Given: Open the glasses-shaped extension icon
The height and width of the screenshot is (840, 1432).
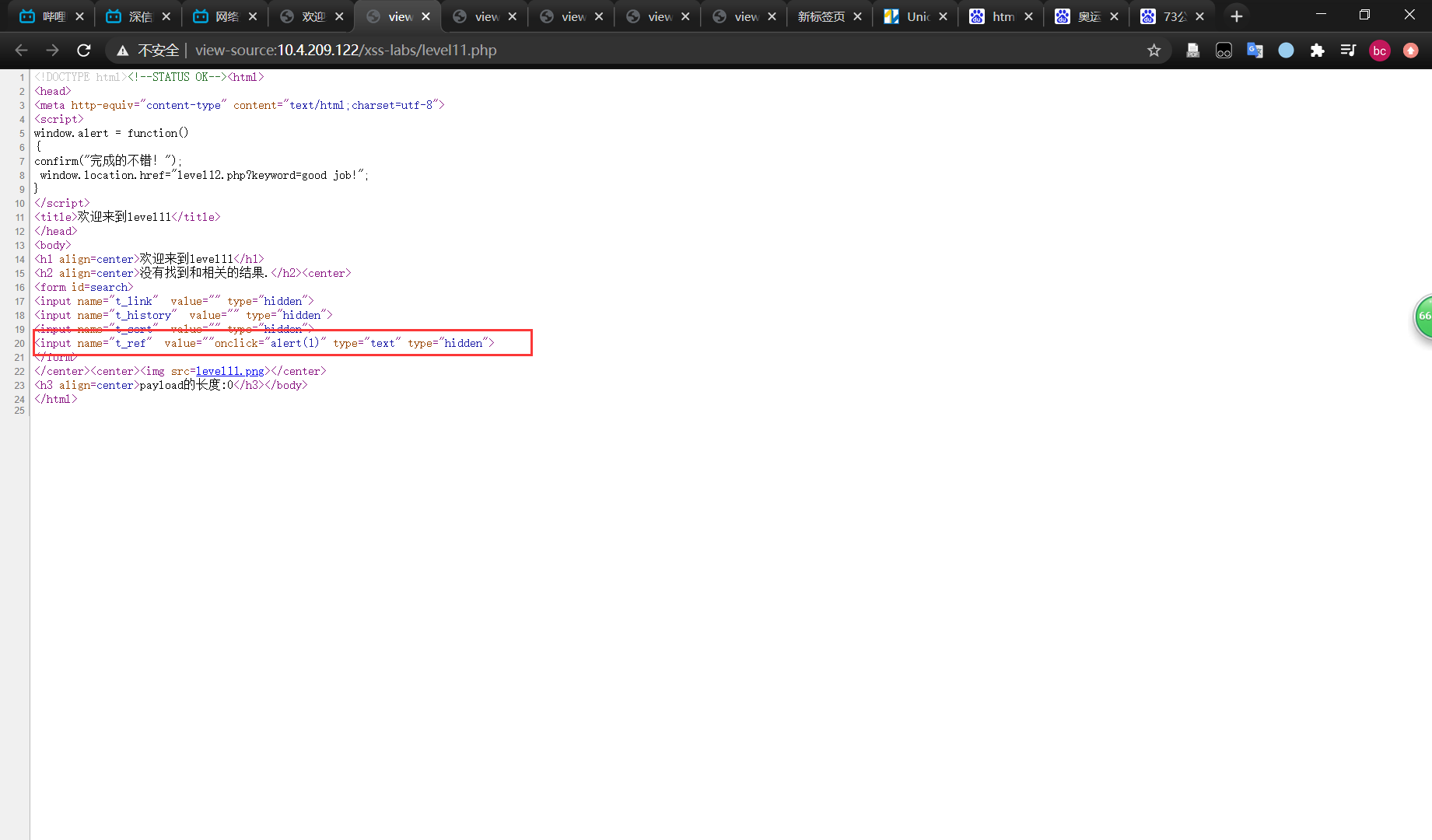Looking at the screenshot, I should [x=1224, y=51].
